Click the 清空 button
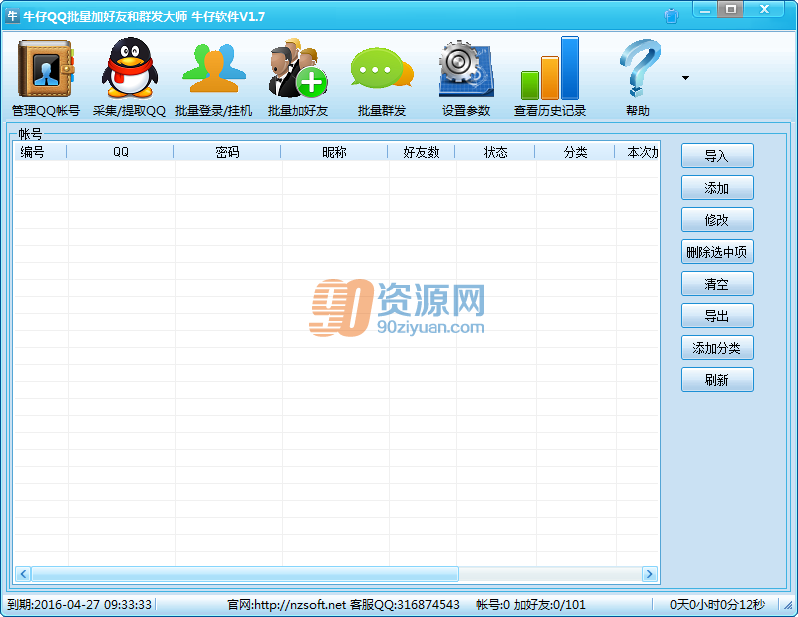Viewport: 798px width, 617px height. click(717, 284)
